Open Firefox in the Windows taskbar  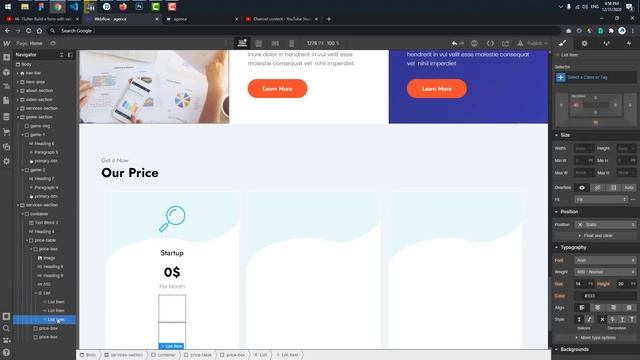123,7
